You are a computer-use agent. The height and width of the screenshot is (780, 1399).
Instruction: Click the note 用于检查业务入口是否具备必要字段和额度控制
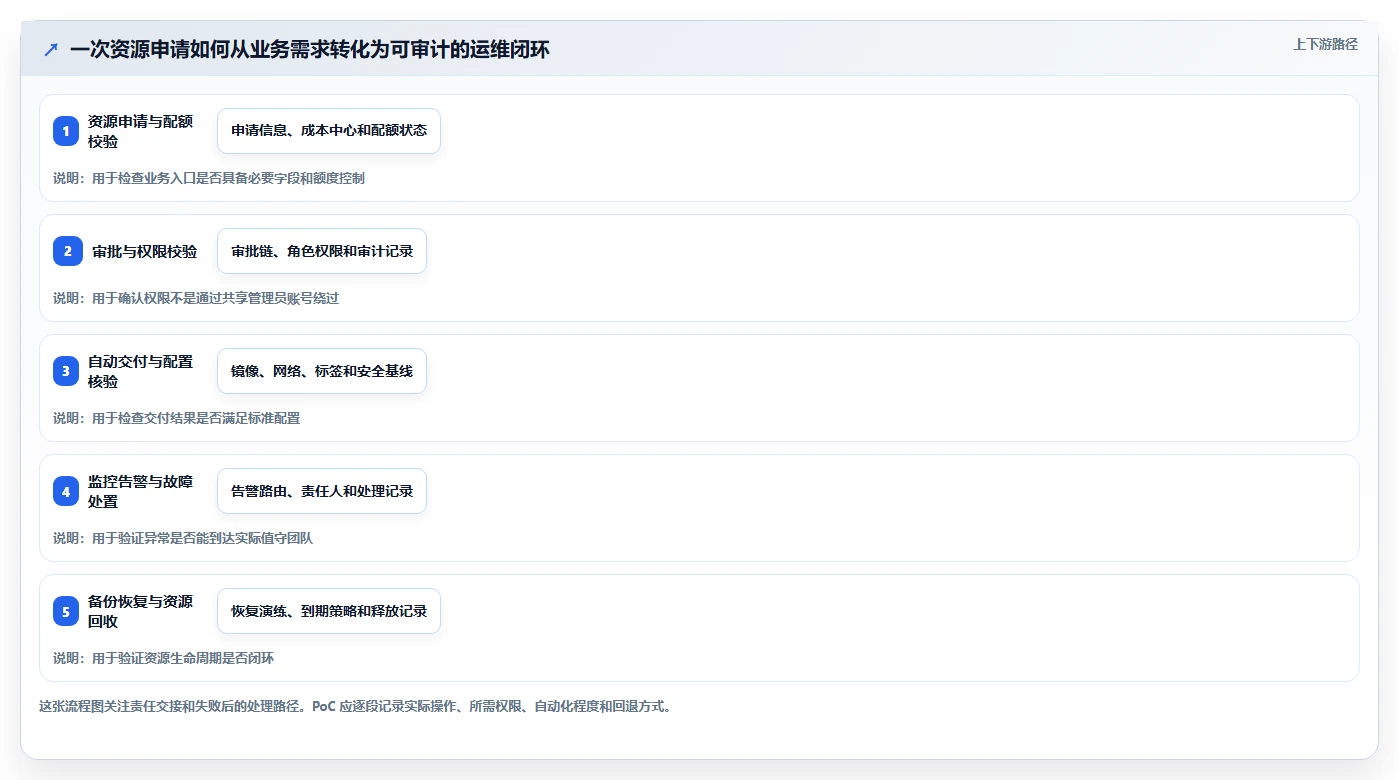(228, 178)
